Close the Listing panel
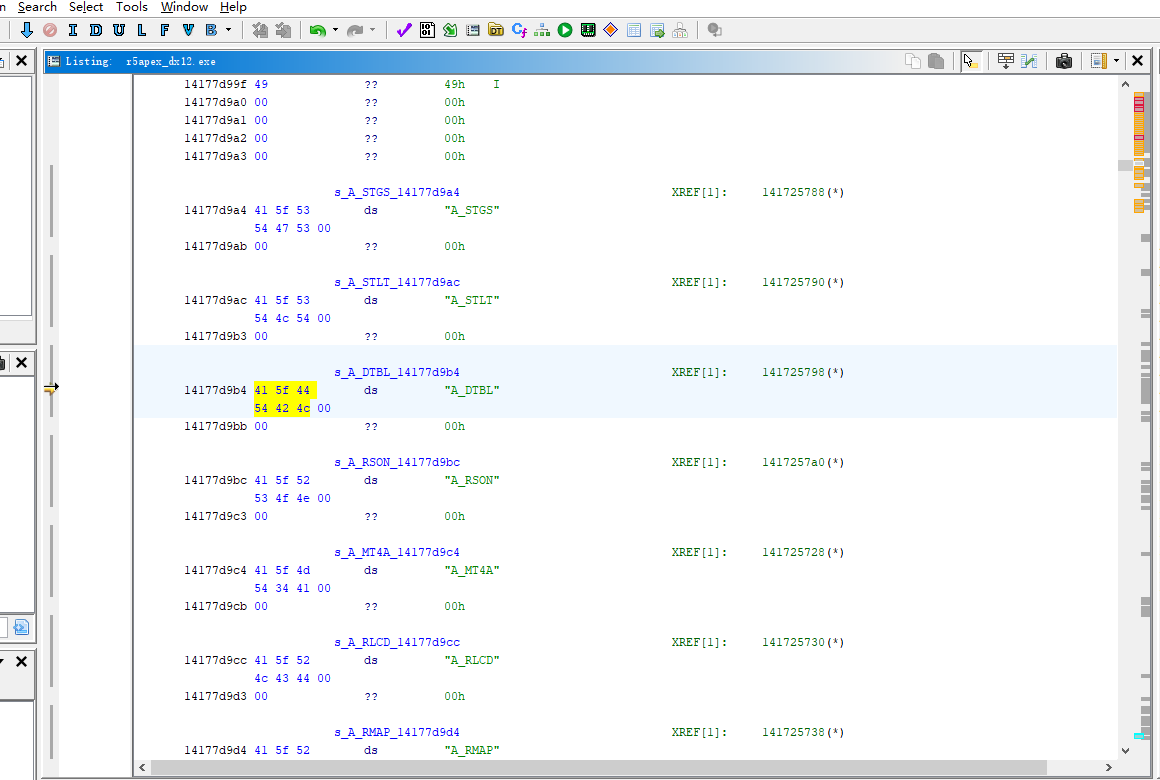Image resolution: width=1160 pixels, height=780 pixels. tap(1138, 61)
